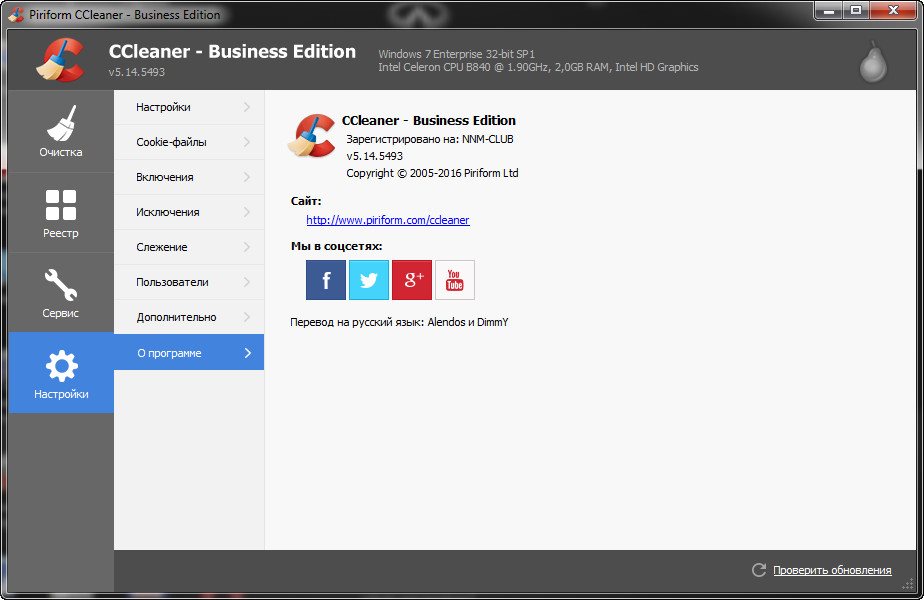The width and height of the screenshot is (924, 600).
Task: Open the Сервис (Tools) wrench section
Action: 61,293
